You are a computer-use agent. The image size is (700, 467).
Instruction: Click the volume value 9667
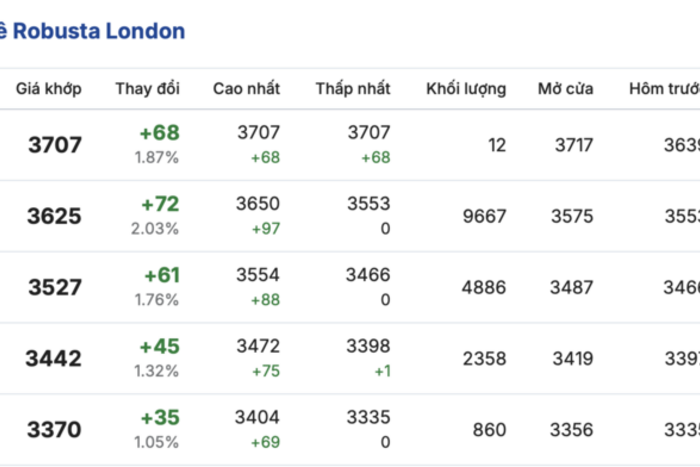[484, 216]
